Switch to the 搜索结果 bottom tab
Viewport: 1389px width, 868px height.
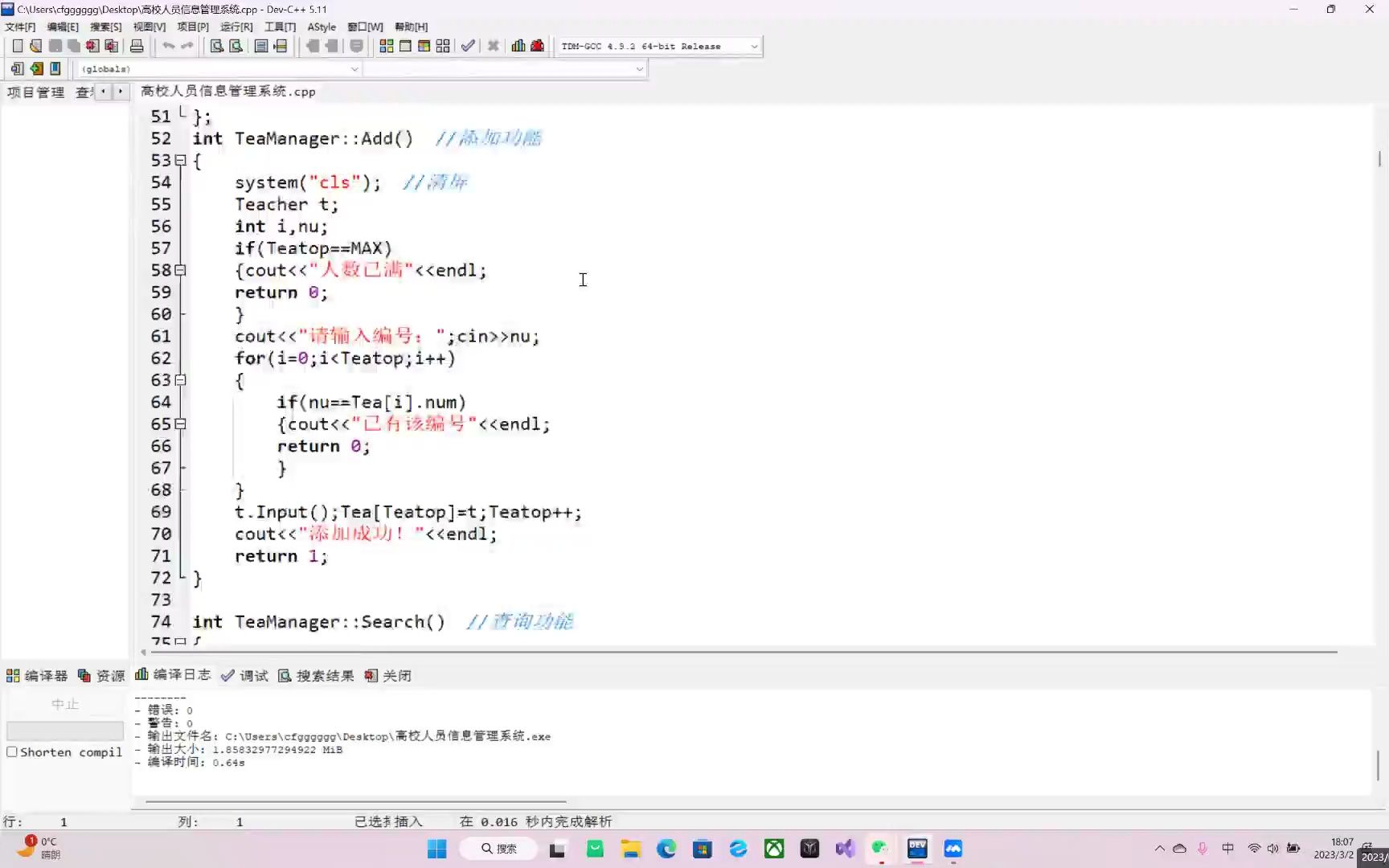click(316, 676)
